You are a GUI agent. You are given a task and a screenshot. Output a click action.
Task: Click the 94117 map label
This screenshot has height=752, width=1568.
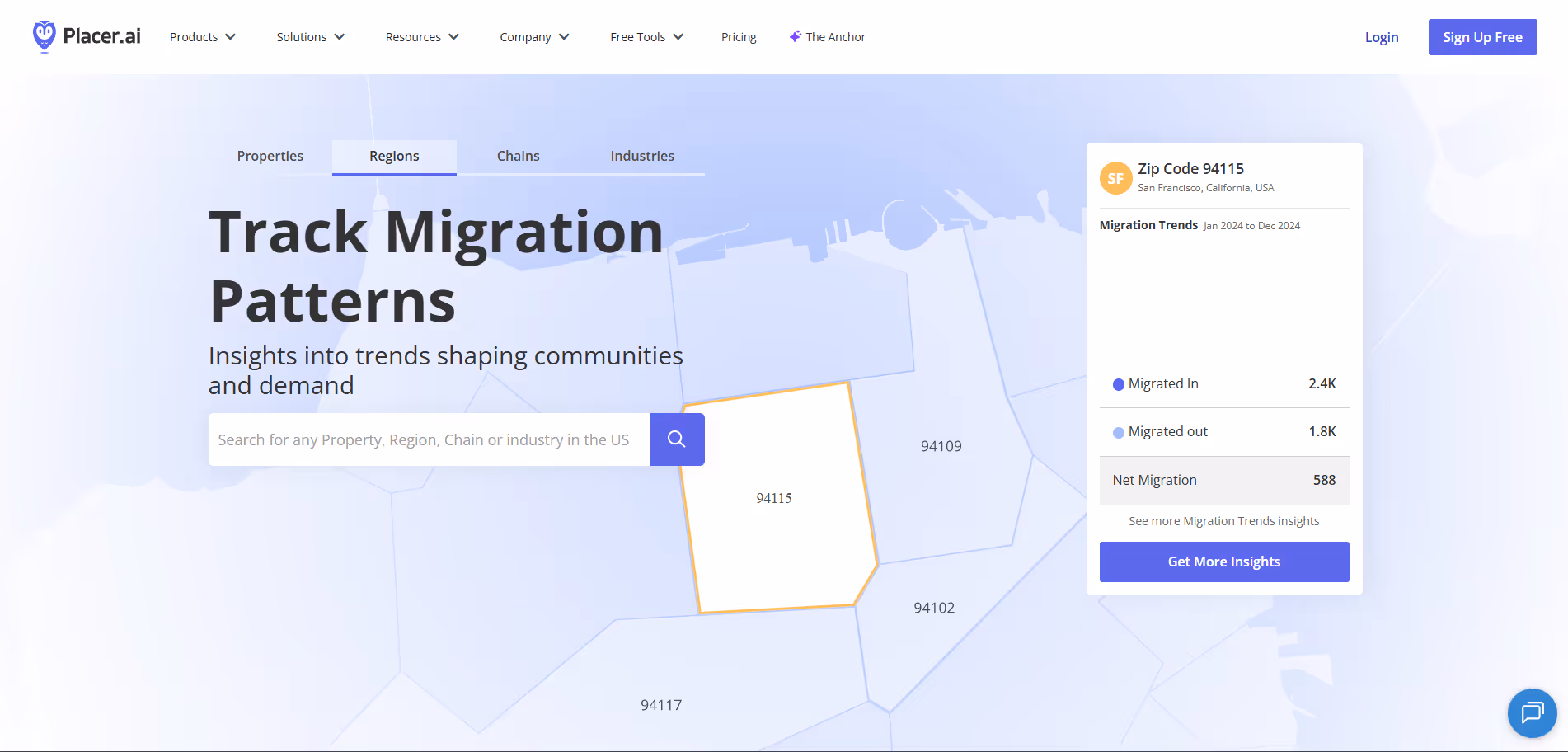(x=661, y=705)
